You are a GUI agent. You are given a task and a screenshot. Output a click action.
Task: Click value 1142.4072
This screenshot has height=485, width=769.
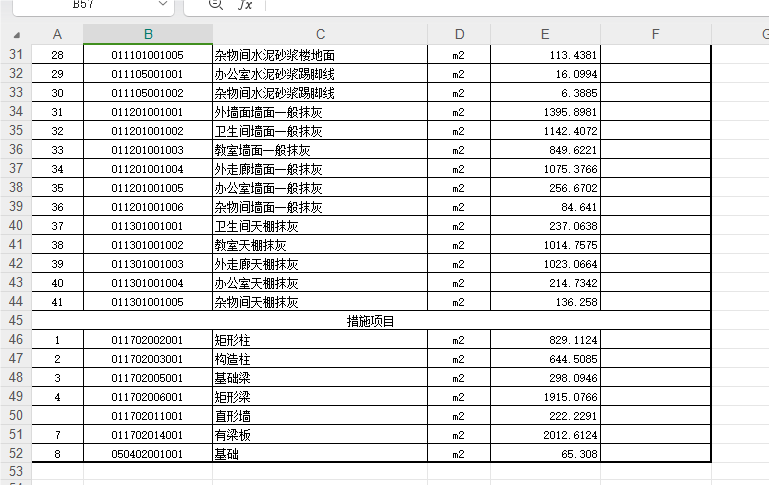coord(545,131)
